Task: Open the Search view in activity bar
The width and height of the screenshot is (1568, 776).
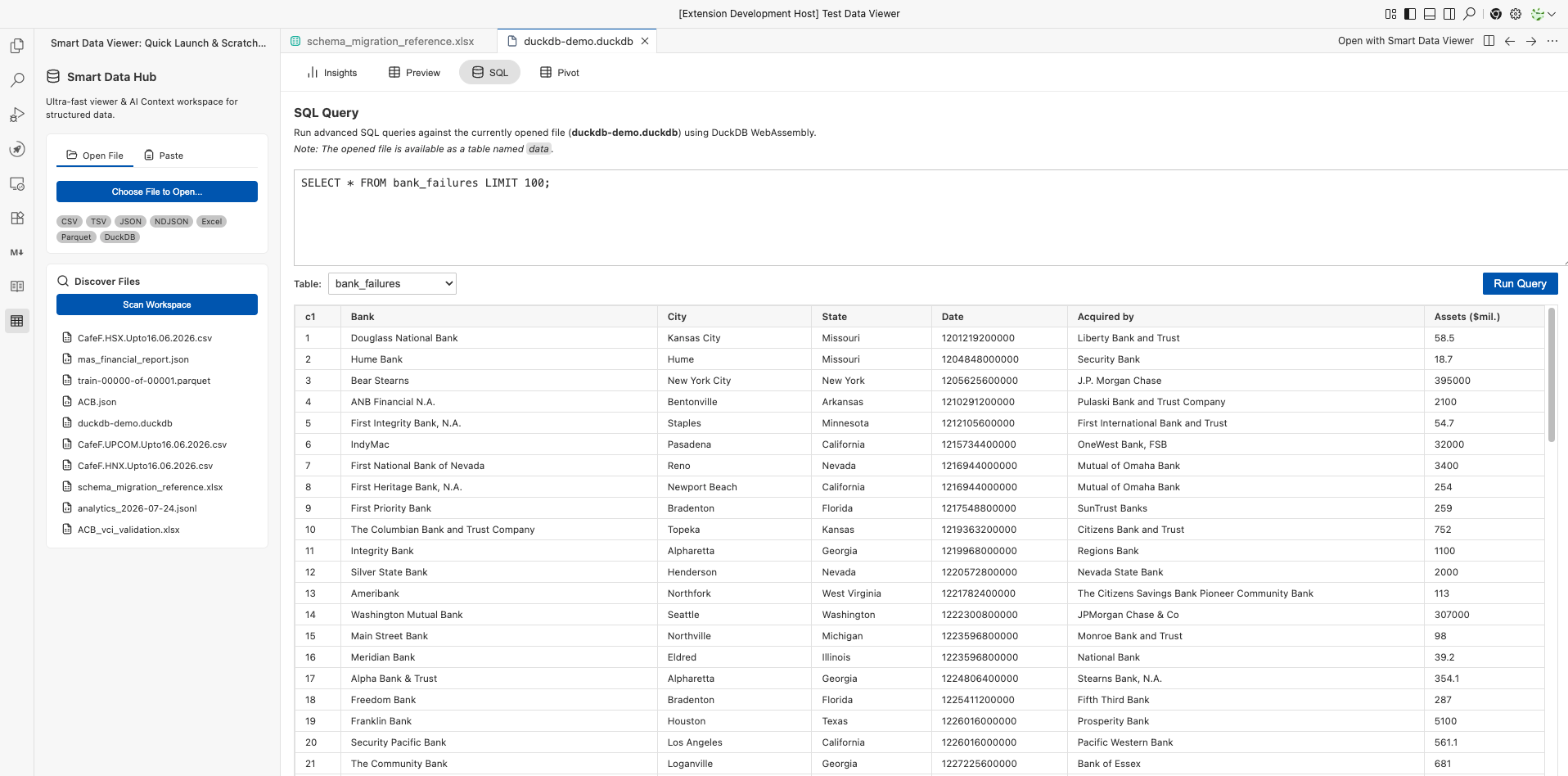Action: 16,80
